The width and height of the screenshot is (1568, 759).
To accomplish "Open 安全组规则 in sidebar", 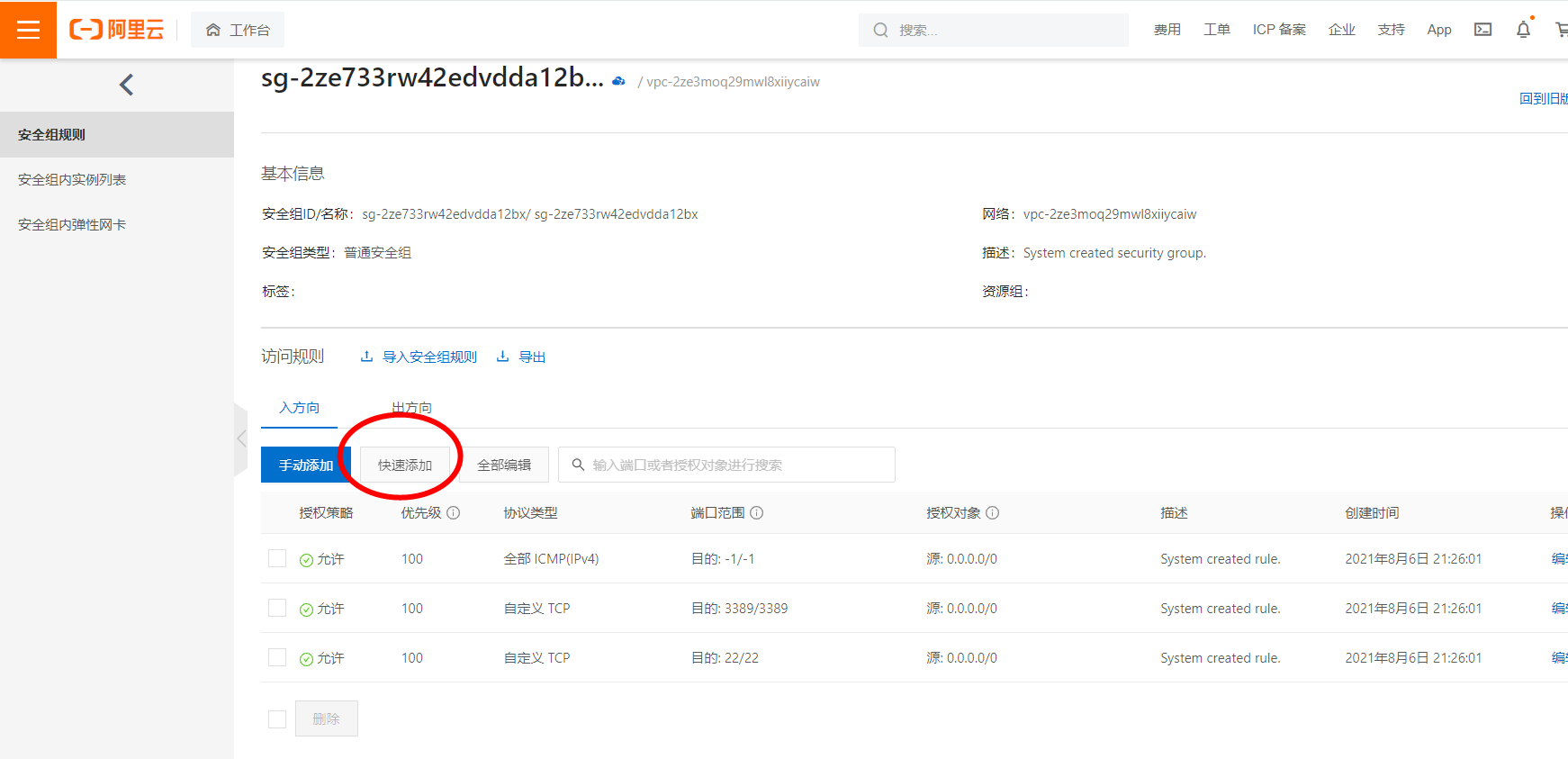I will click(x=117, y=134).
